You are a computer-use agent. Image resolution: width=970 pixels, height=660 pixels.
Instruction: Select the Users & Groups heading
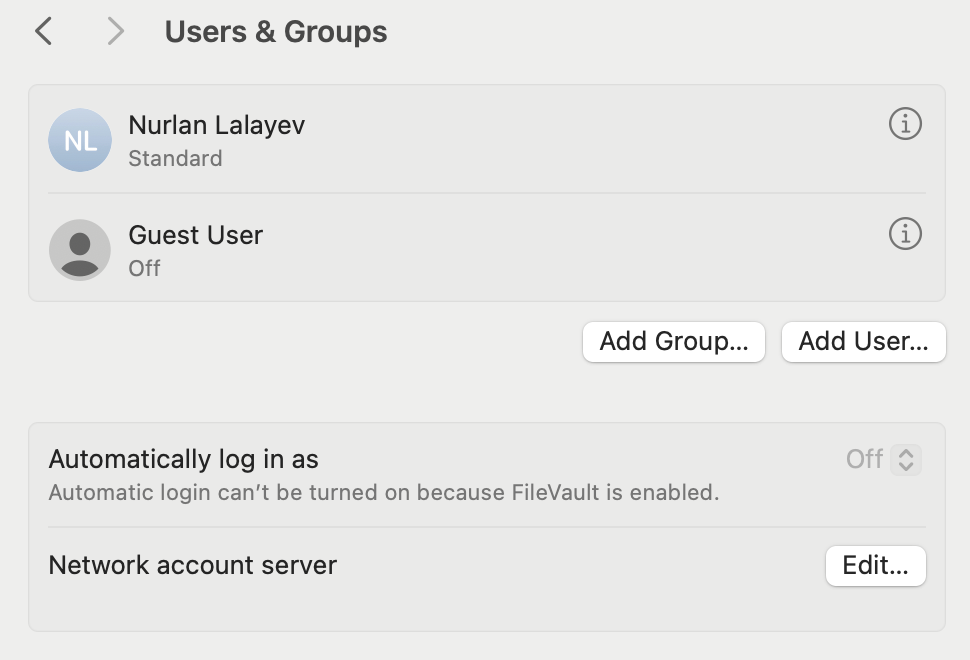click(276, 31)
